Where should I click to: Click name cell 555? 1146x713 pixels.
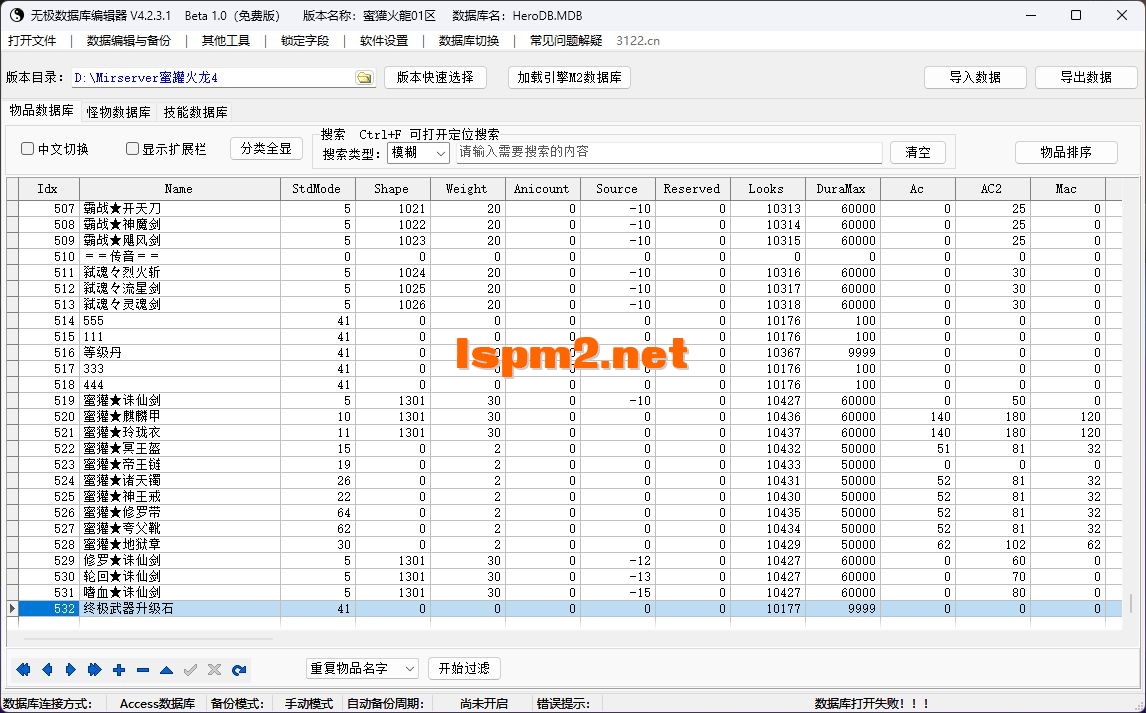coord(180,321)
